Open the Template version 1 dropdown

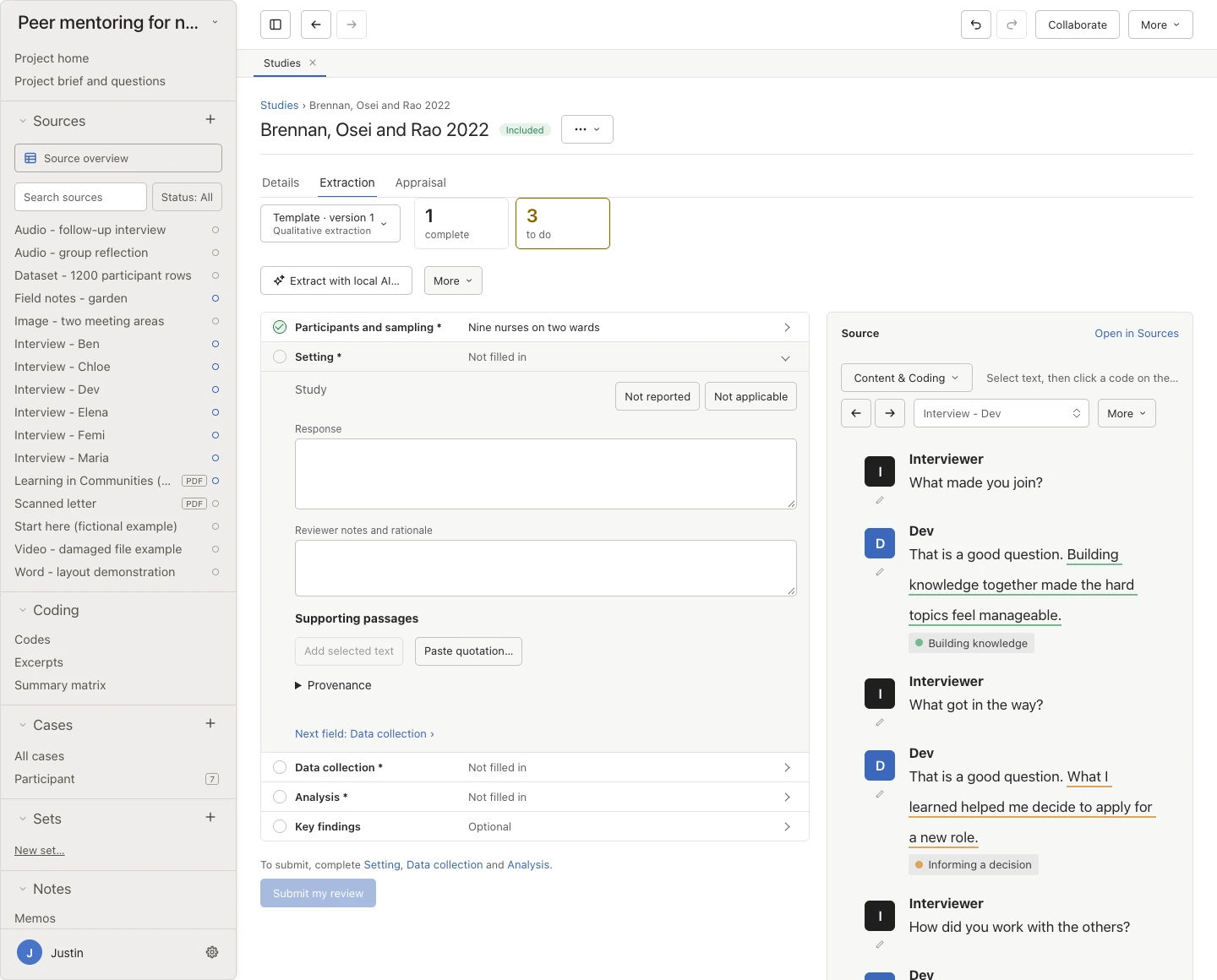click(330, 224)
